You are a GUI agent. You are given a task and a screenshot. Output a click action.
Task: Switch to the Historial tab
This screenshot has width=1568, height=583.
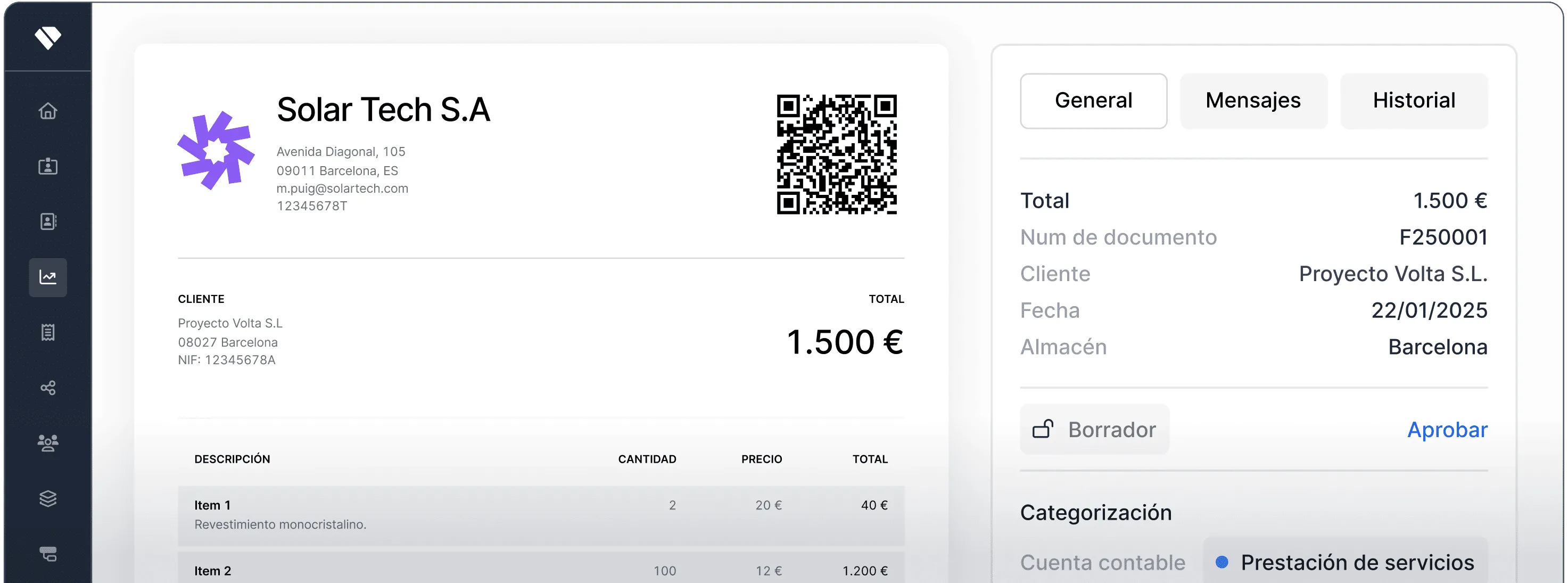[1414, 101]
